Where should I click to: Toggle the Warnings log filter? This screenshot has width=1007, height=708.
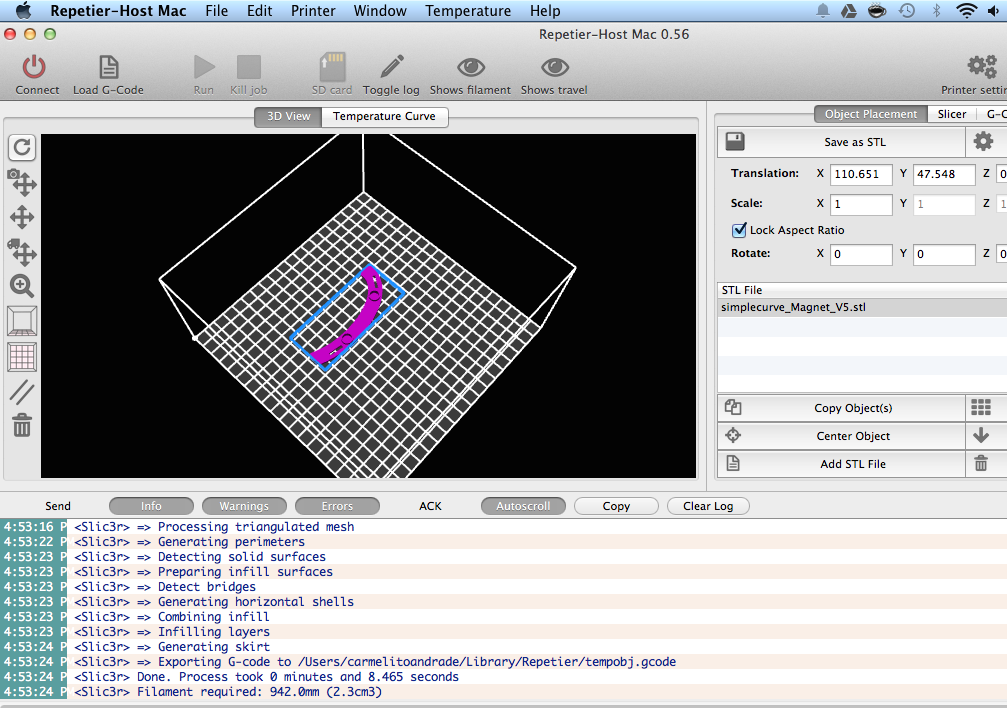[x=244, y=506]
